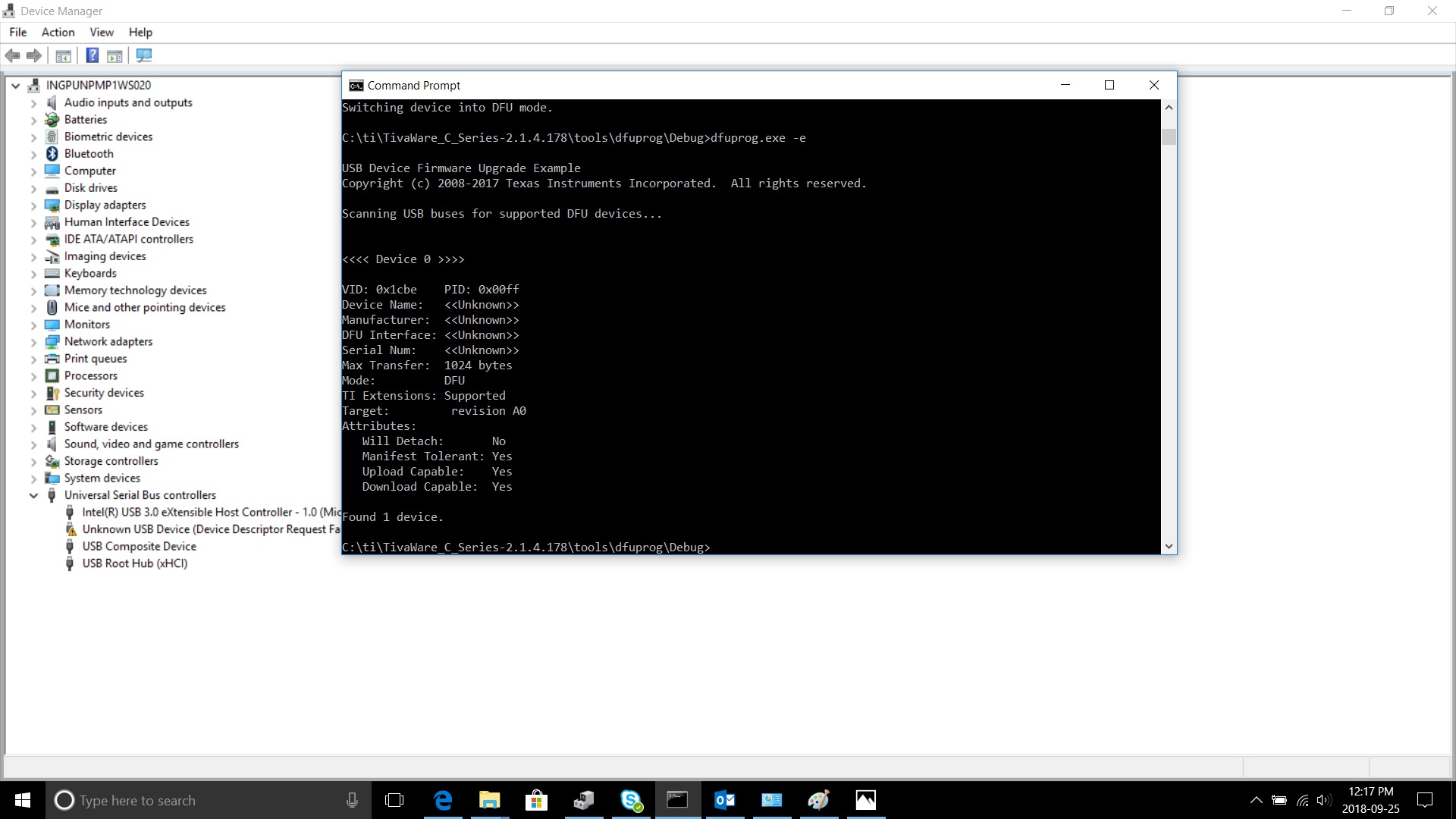This screenshot has width=1456, height=819.
Task: Switch to Command Prompt taskbar icon
Action: tap(677, 800)
